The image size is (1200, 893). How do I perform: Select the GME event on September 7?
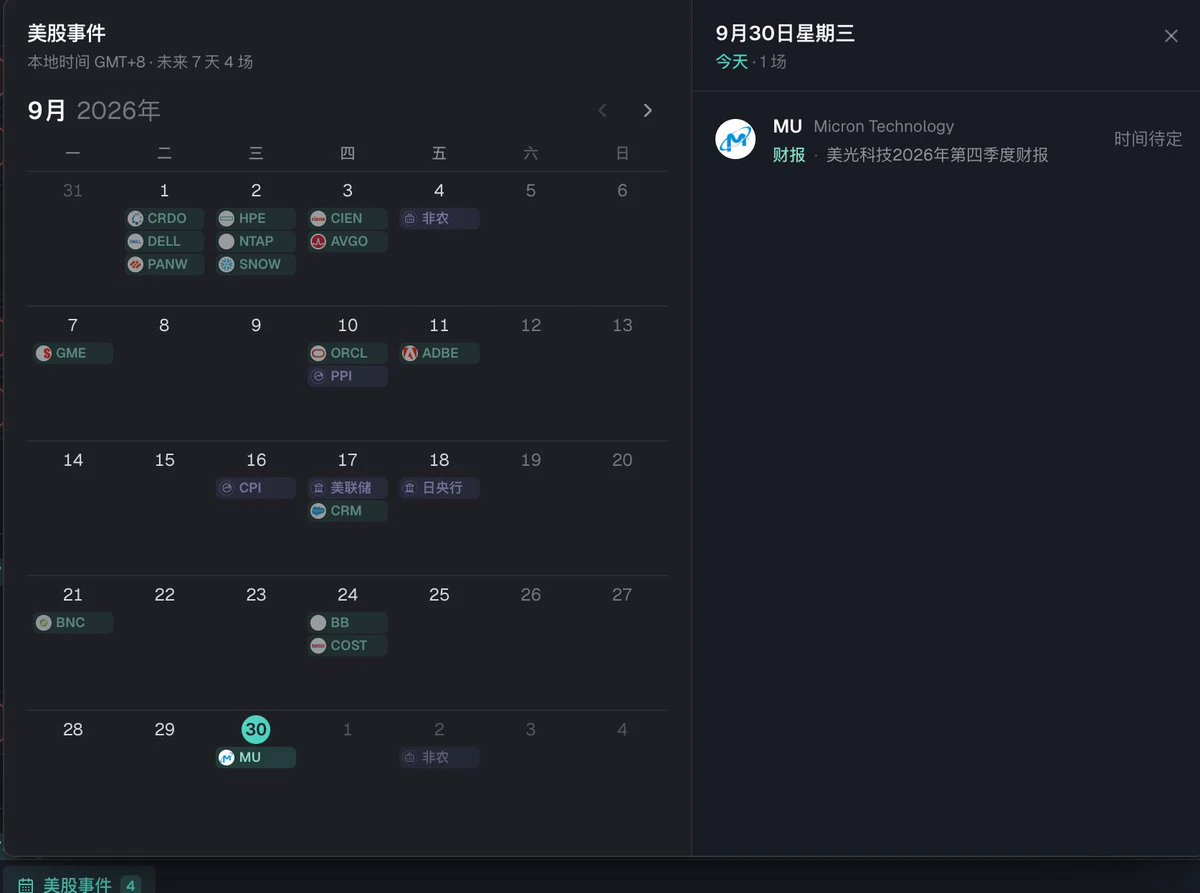(73, 353)
